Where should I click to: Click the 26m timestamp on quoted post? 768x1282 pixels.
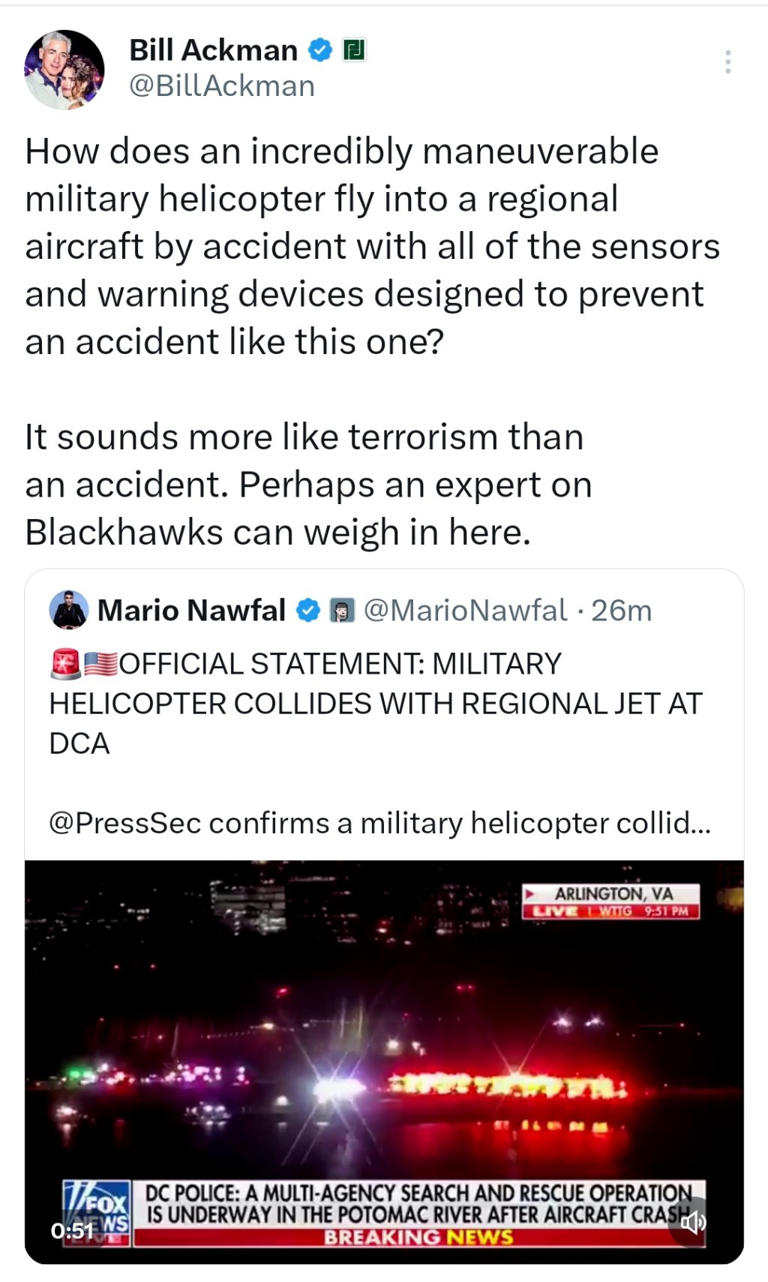tap(622, 609)
